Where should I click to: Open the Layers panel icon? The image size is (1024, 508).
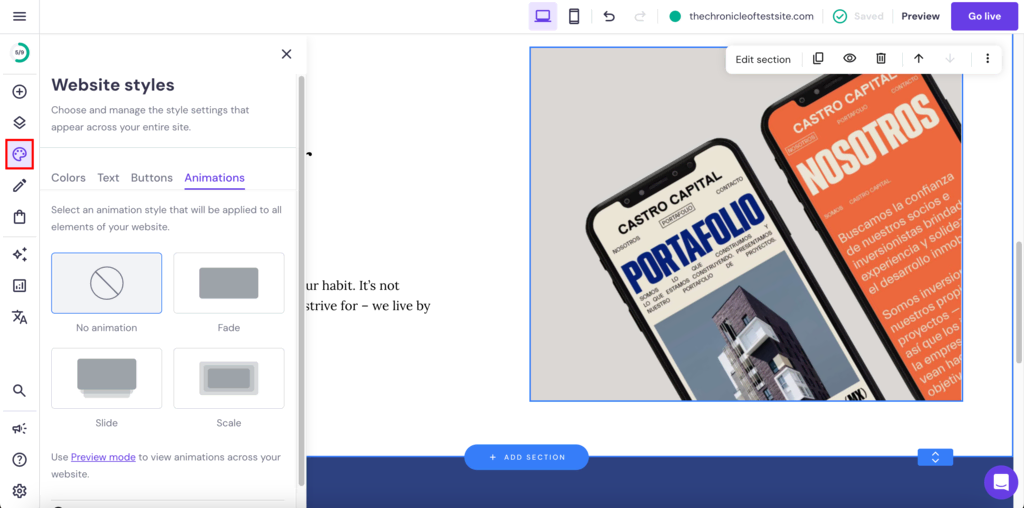(x=19, y=123)
